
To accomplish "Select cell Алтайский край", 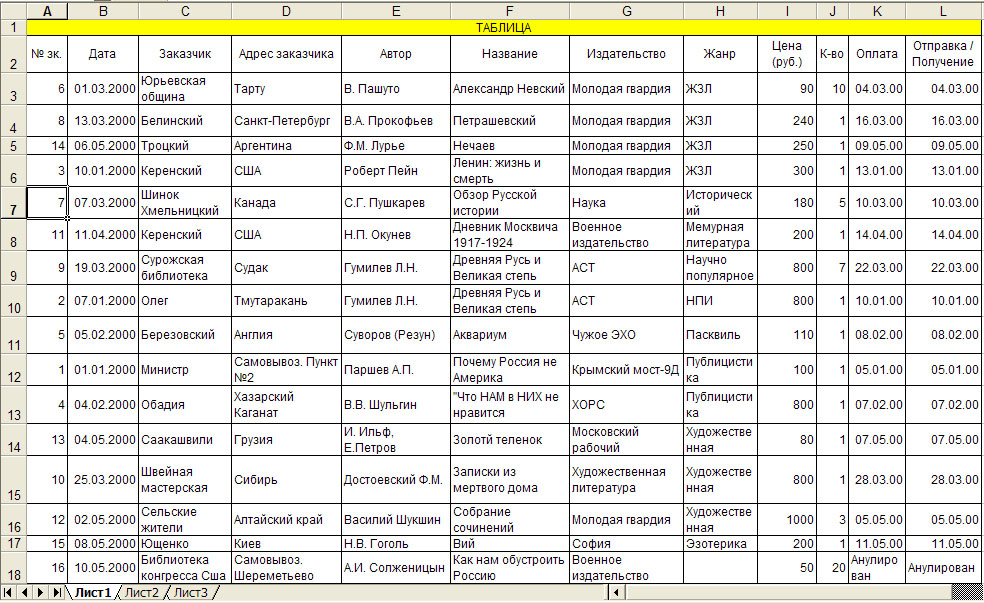I will click(x=286, y=520).
